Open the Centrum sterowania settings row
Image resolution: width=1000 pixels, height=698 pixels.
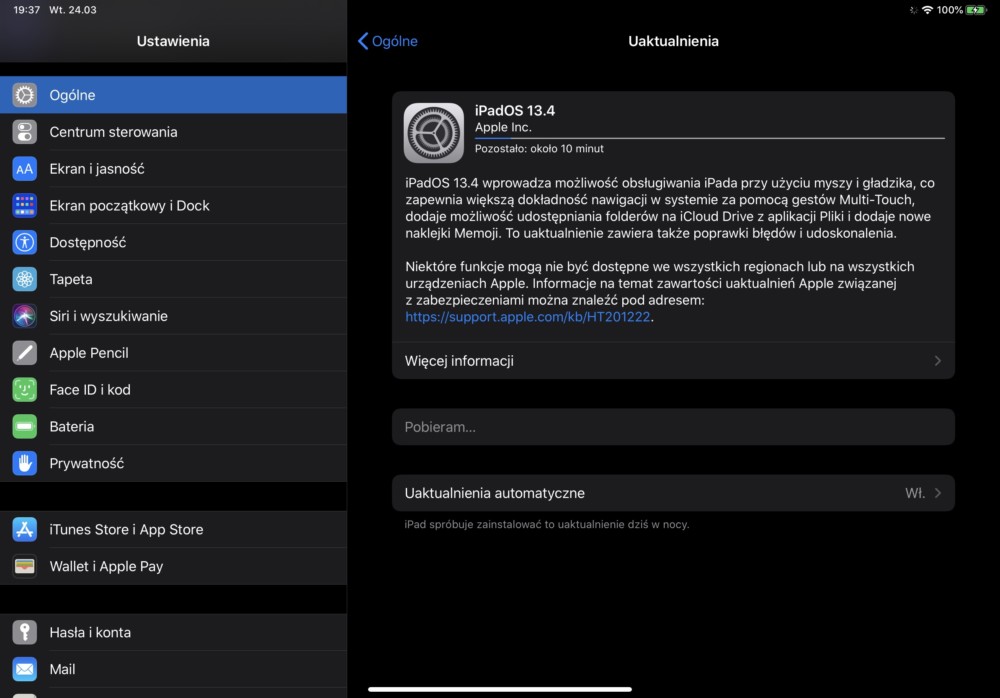click(x=173, y=132)
